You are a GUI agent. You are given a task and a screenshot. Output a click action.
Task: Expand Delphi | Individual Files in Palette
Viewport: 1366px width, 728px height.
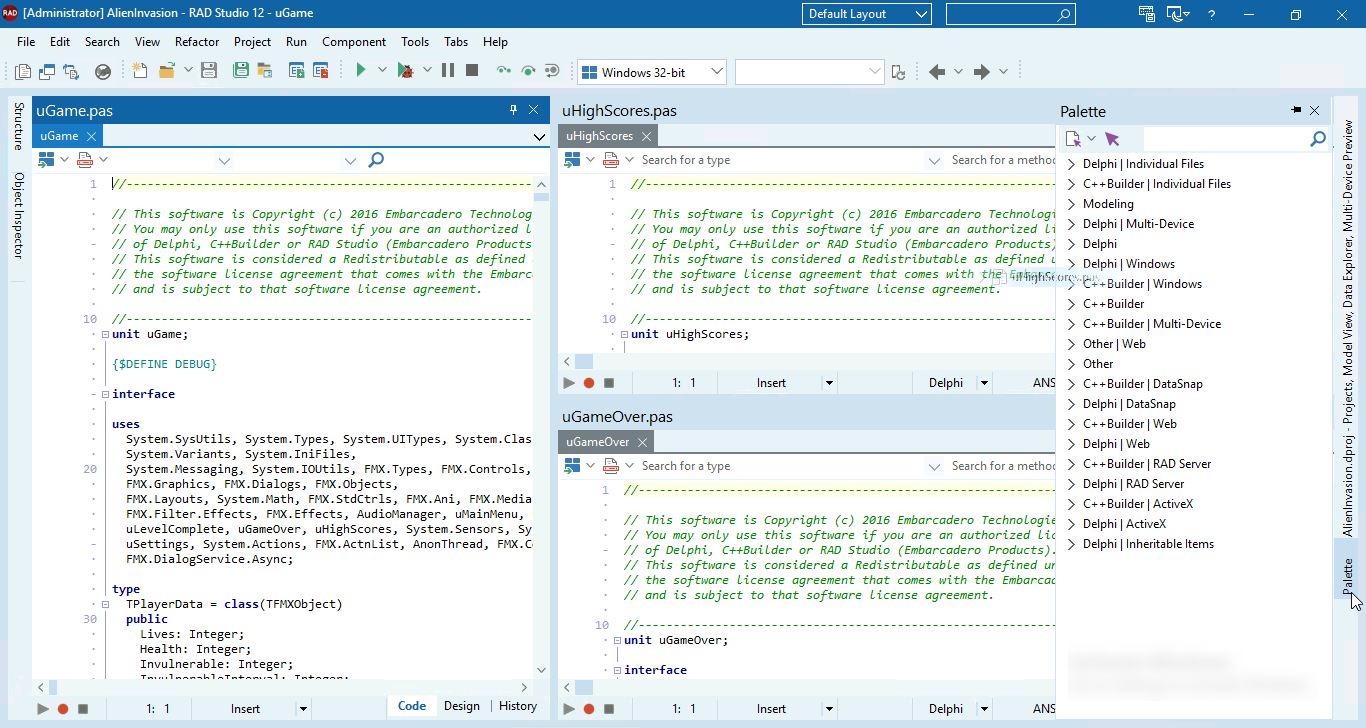pyautogui.click(x=1071, y=164)
